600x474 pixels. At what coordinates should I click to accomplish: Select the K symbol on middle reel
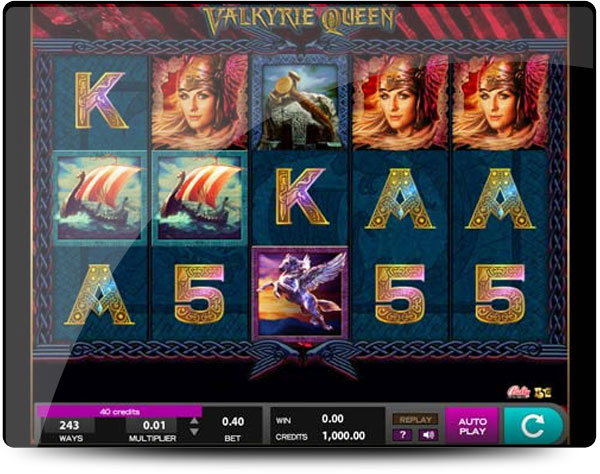click(x=301, y=196)
